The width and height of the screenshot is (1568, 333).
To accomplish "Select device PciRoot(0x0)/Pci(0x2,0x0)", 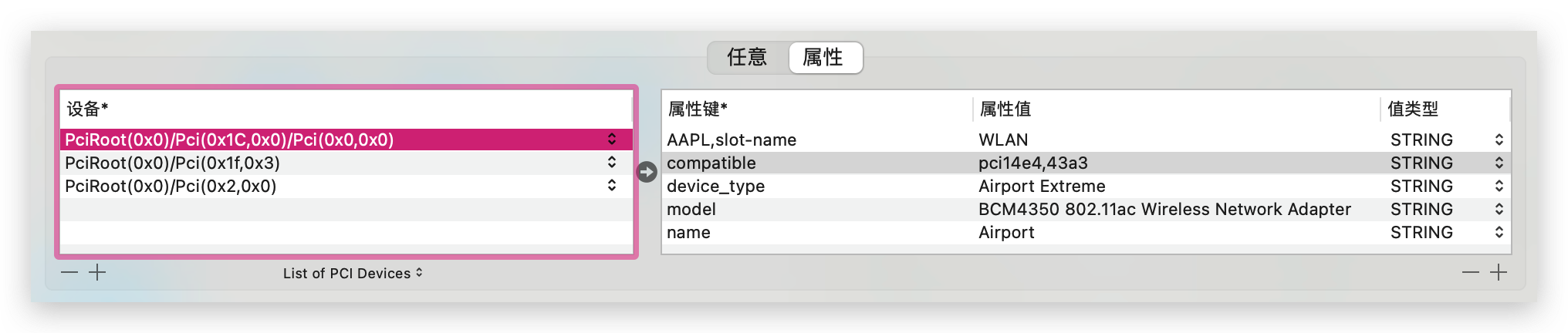I will 346,186.
